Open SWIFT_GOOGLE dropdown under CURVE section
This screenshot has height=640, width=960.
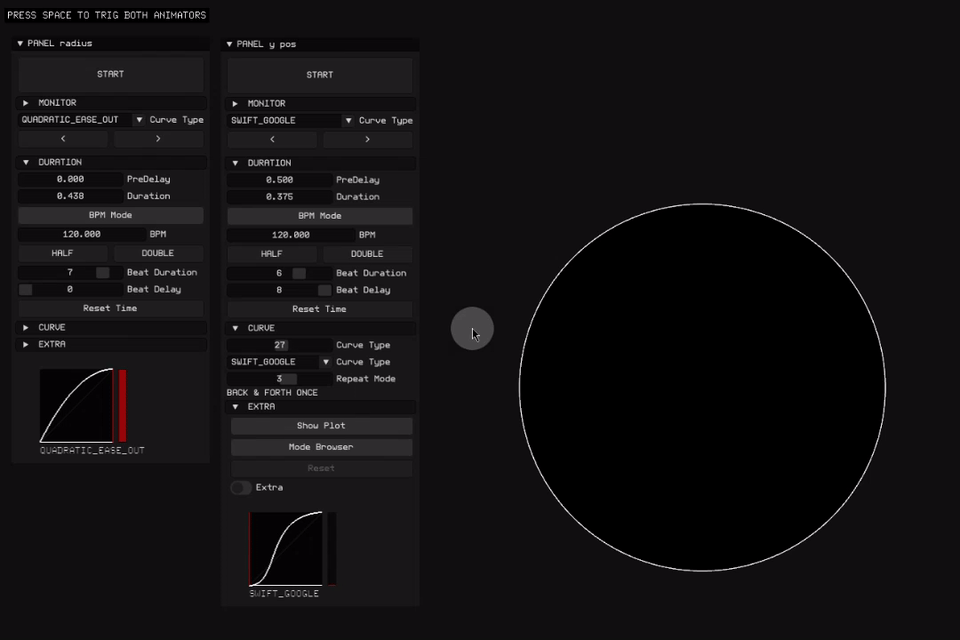pos(280,362)
